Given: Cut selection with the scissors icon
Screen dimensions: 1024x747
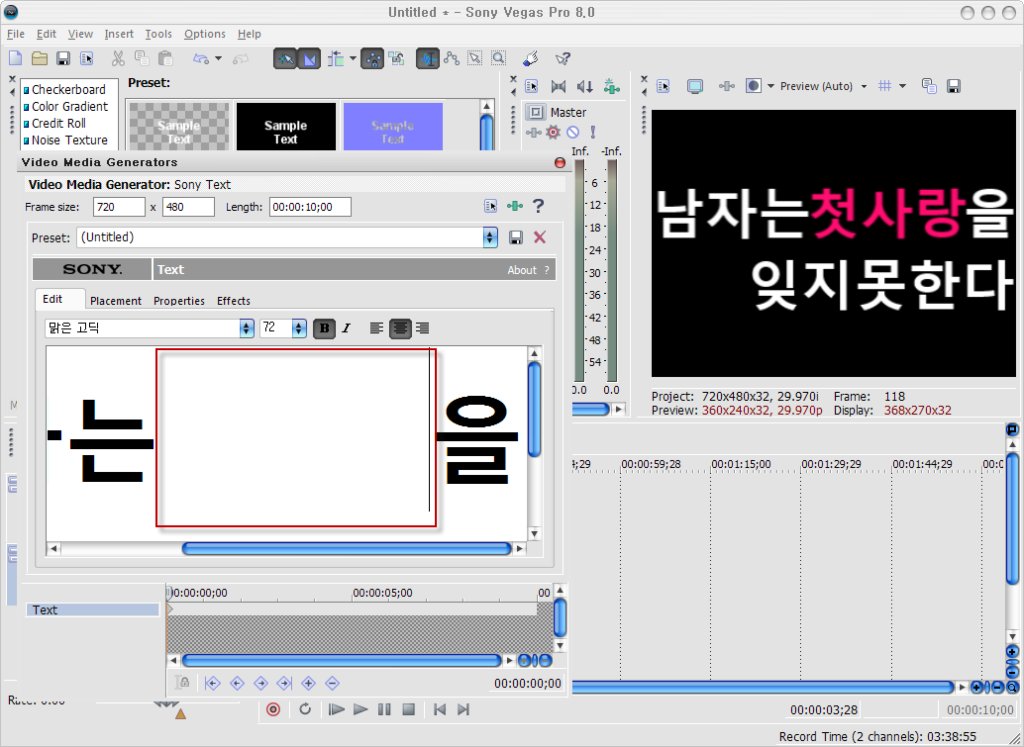Looking at the screenshot, I should (x=118, y=58).
